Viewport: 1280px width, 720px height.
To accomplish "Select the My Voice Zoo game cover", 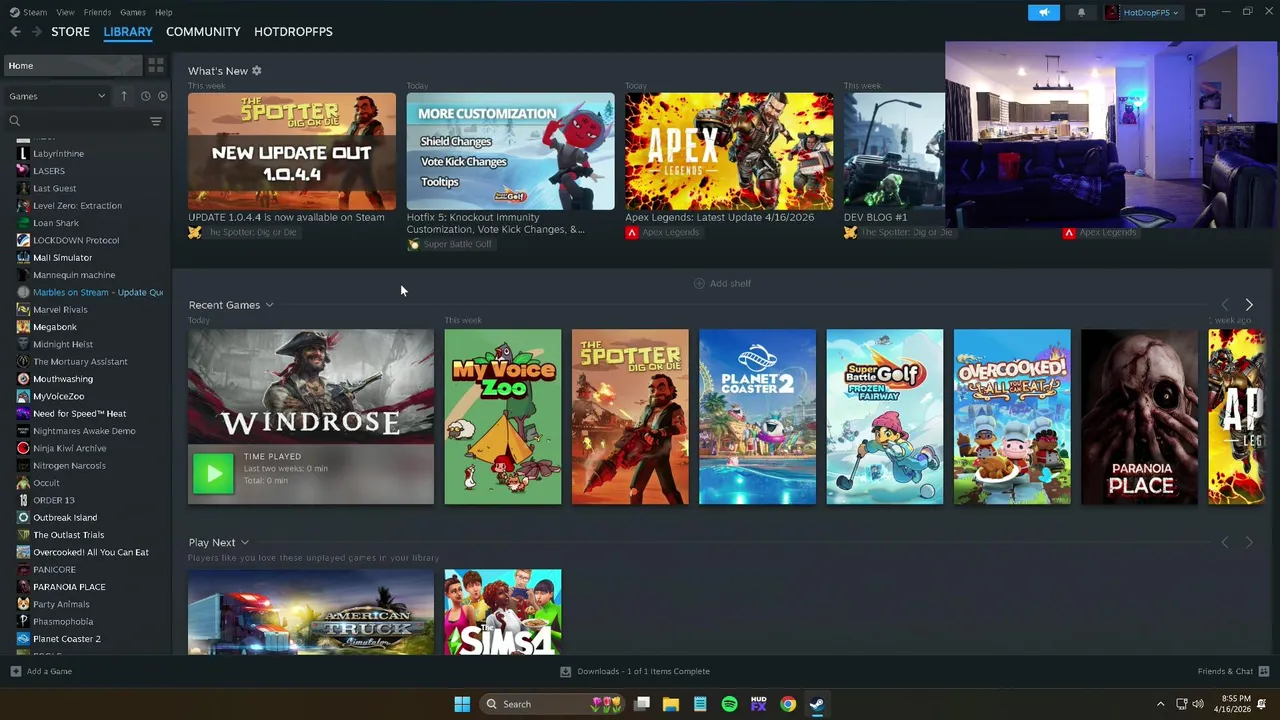I will pos(503,417).
